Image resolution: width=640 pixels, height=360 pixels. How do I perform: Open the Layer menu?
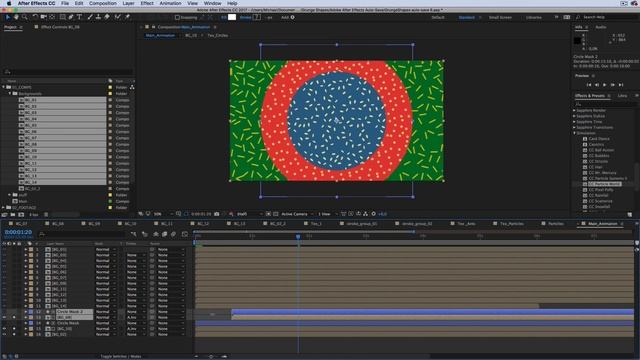pyautogui.click(x=128, y=3)
